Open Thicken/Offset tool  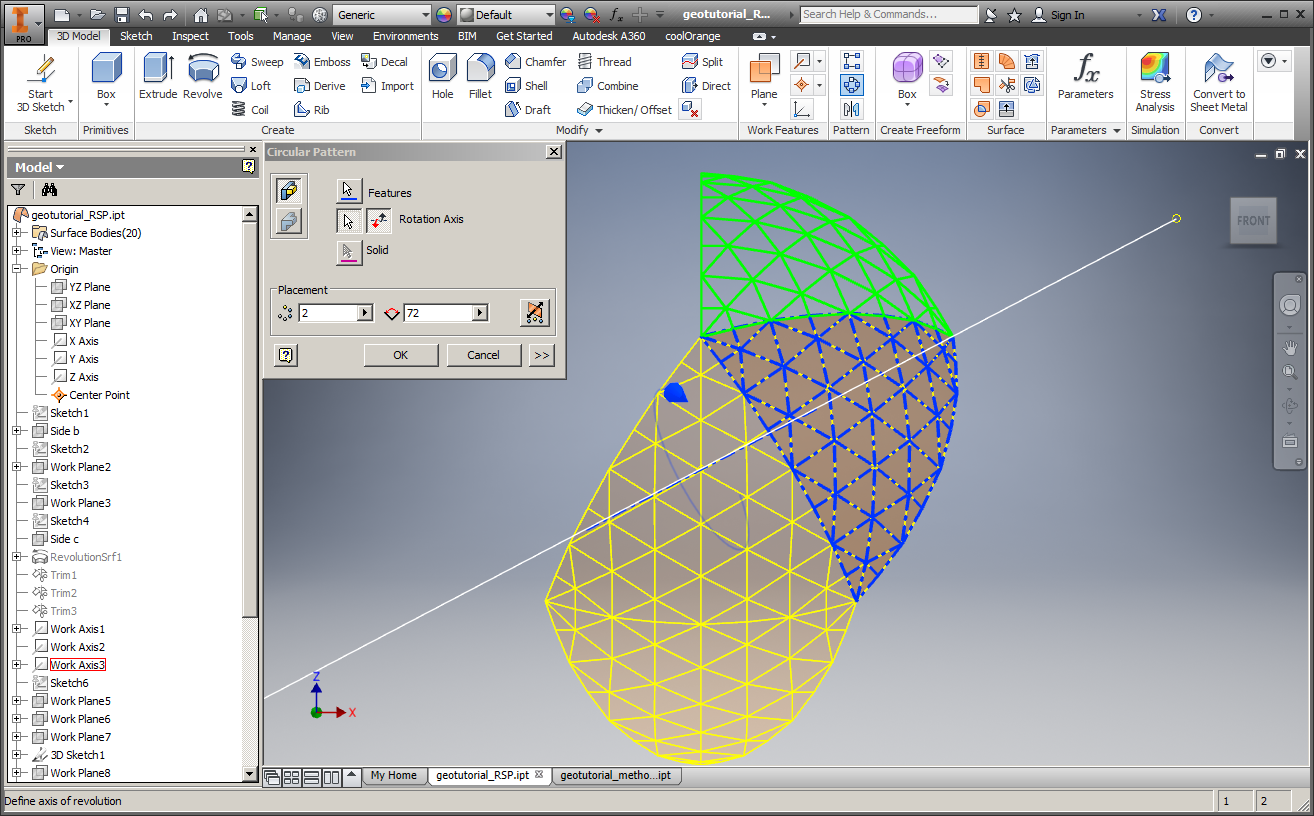coord(624,110)
